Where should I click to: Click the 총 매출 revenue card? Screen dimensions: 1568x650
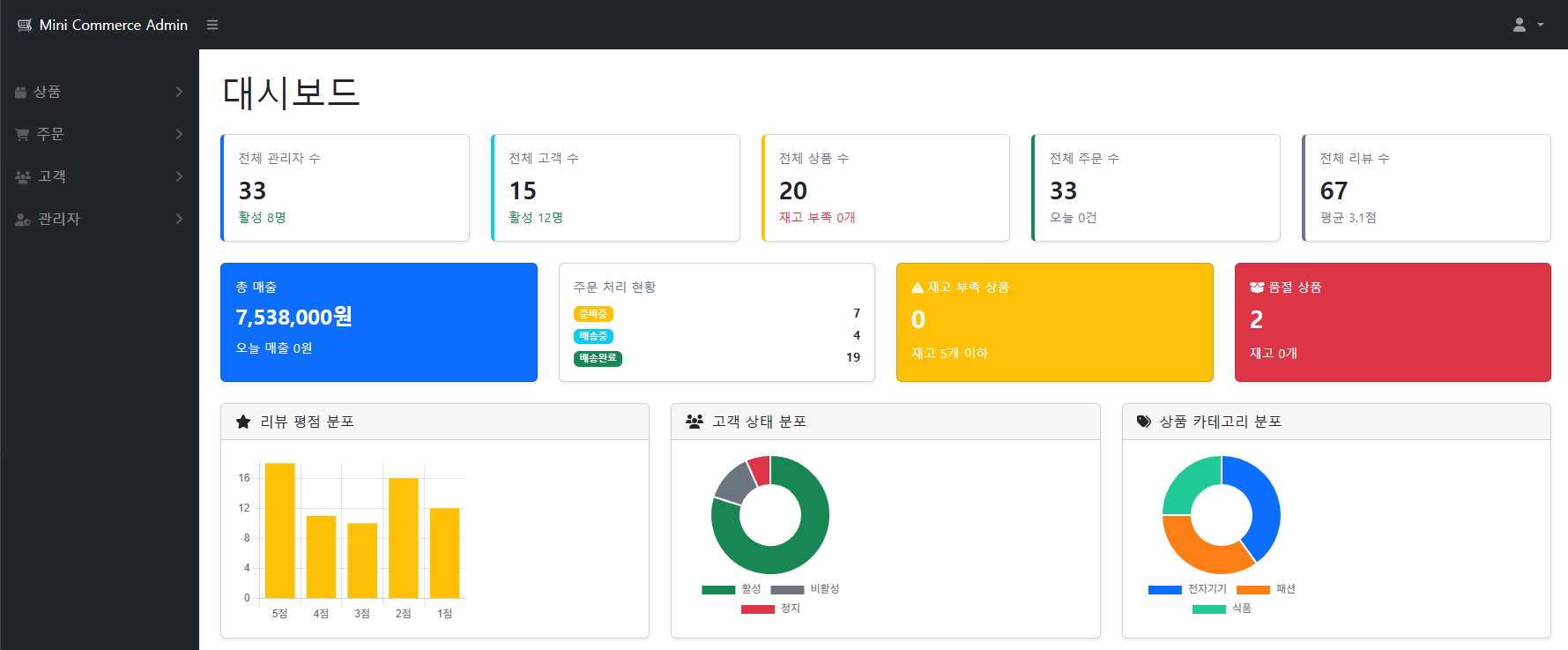point(379,322)
